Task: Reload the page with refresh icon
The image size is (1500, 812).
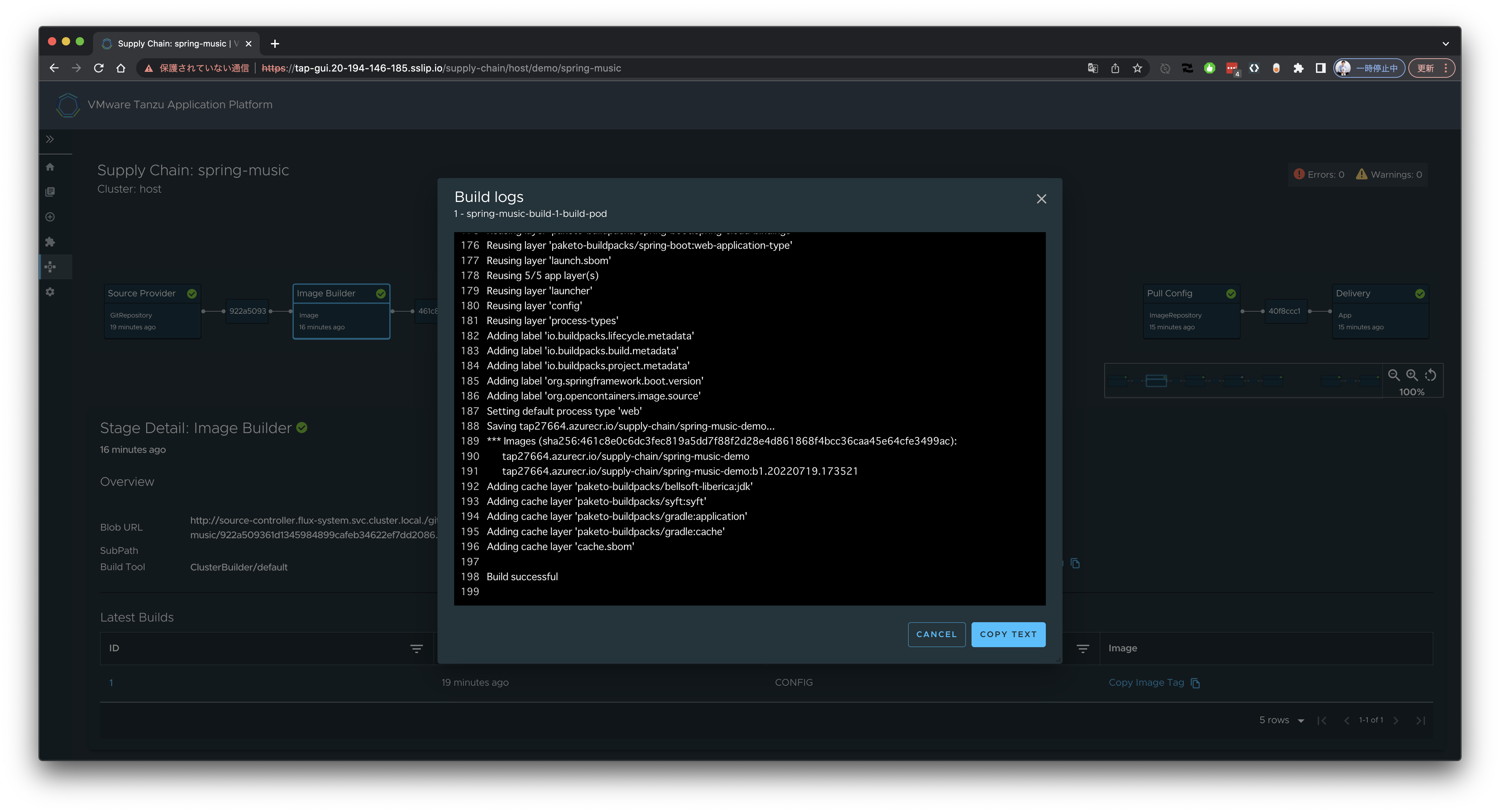Action: (98, 68)
